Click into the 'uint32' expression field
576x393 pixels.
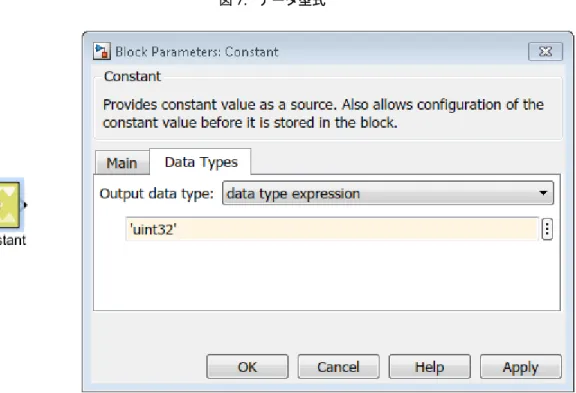tap(332, 229)
